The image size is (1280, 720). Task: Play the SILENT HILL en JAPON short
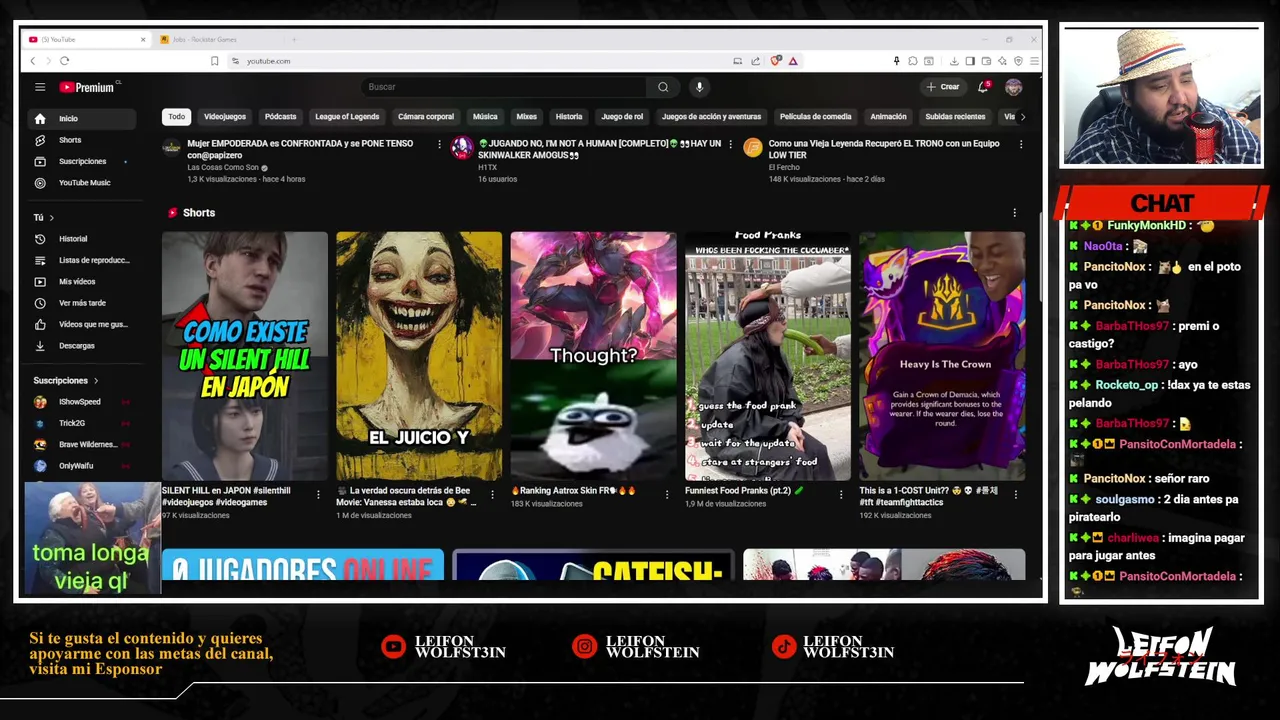[x=245, y=356]
